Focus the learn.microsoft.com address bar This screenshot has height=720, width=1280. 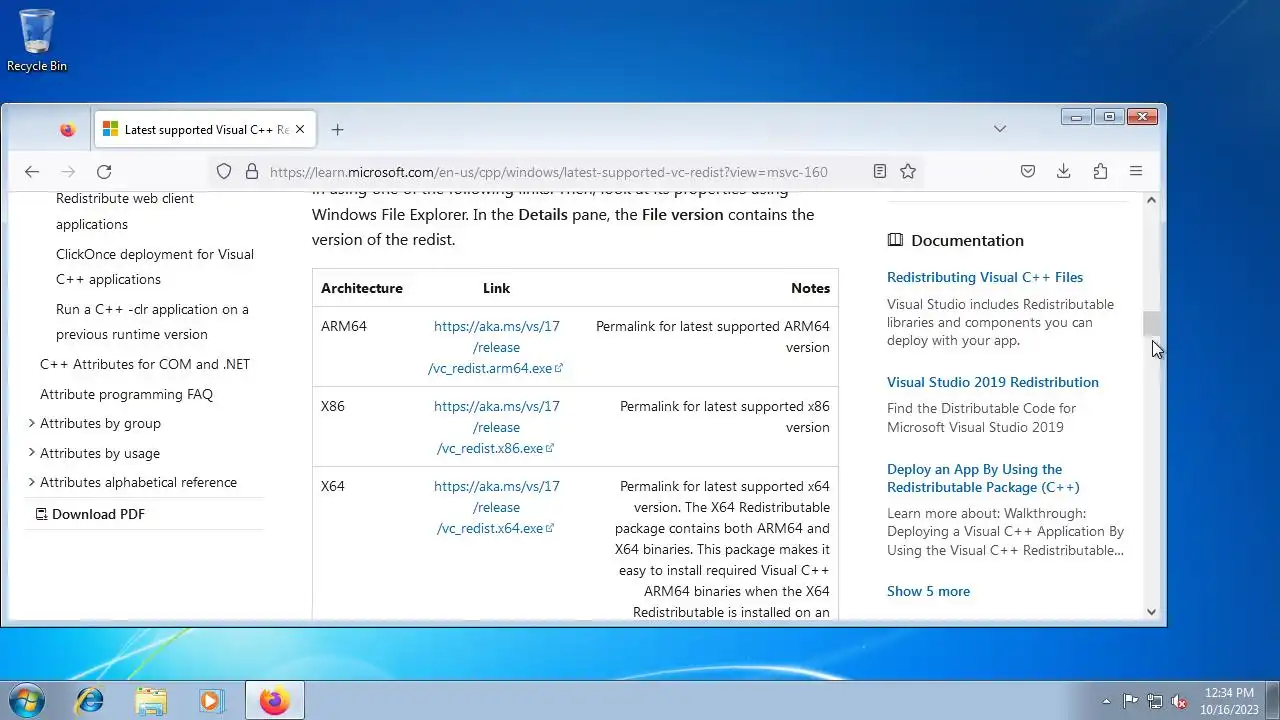(548, 172)
